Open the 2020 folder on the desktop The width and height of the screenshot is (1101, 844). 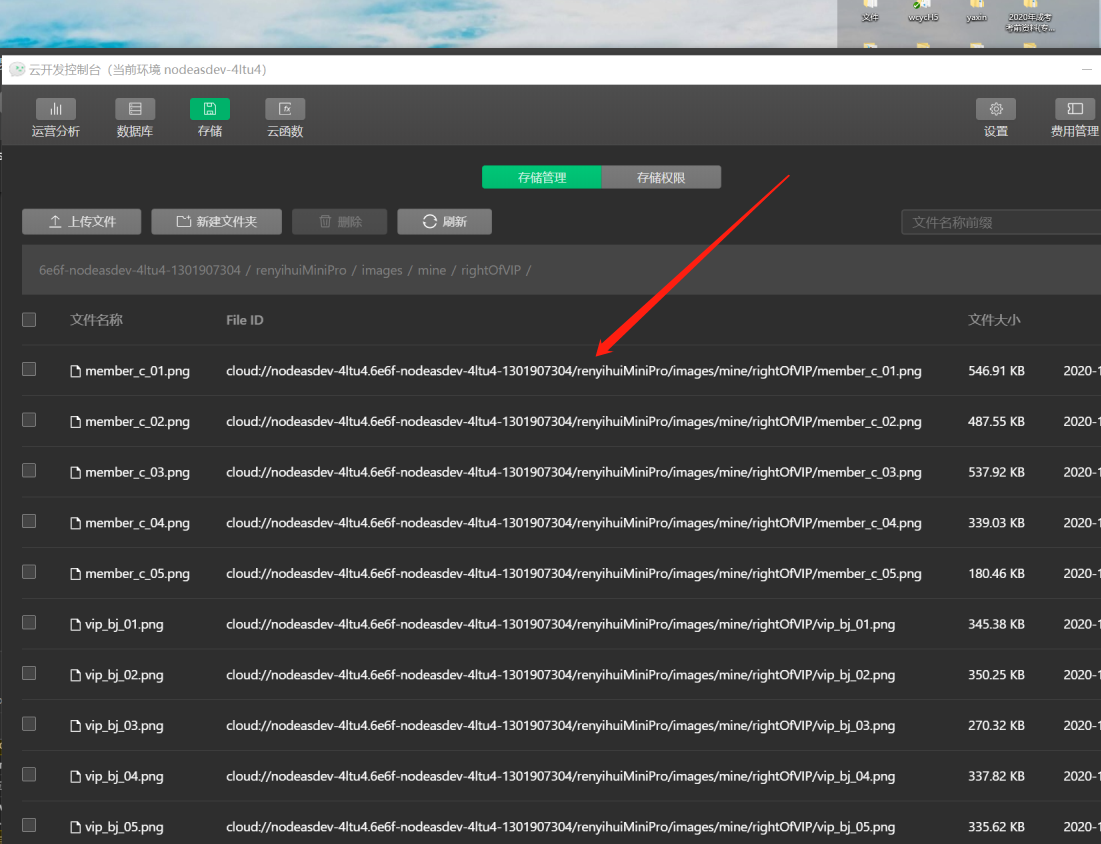pos(1030,8)
